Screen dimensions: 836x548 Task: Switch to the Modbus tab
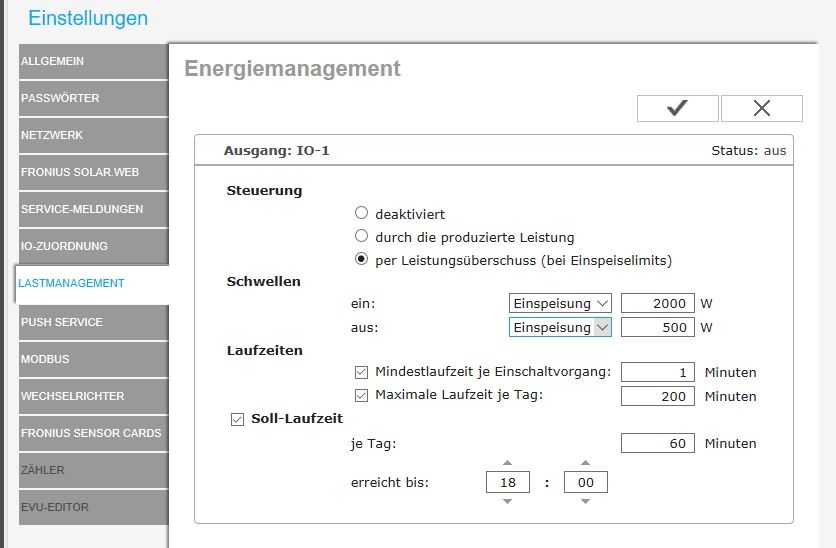pos(92,359)
